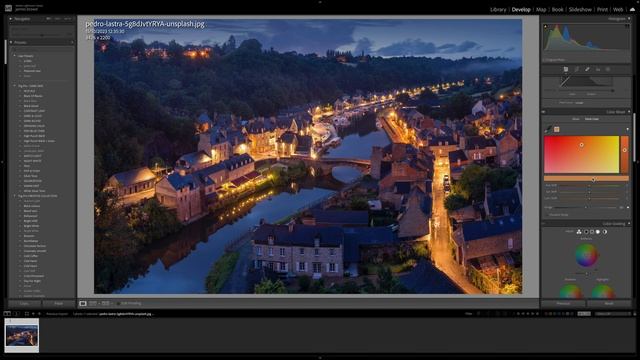Toggle the Color Grading panel switch
The width and height of the screenshot is (640, 360).
[544, 224]
